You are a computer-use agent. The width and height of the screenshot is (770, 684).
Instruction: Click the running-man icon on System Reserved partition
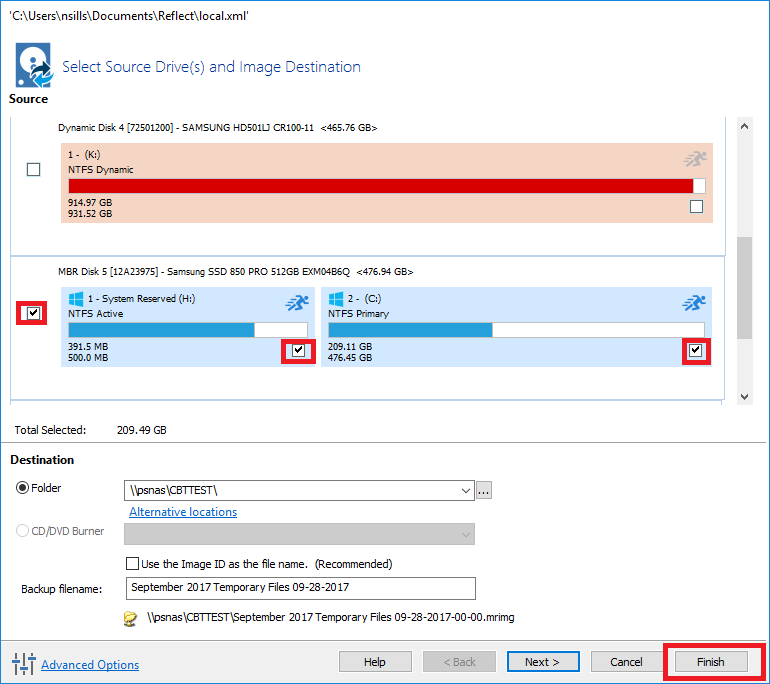tap(296, 302)
